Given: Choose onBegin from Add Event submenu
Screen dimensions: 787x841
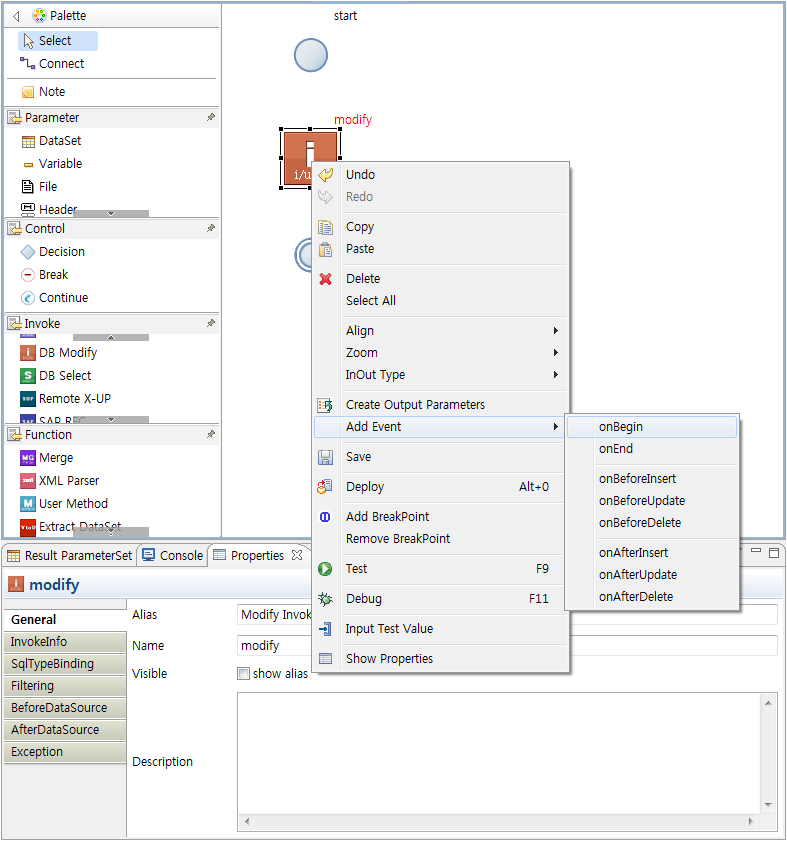Looking at the screenshot, I should pyautogui.click(x=621, y=427).
